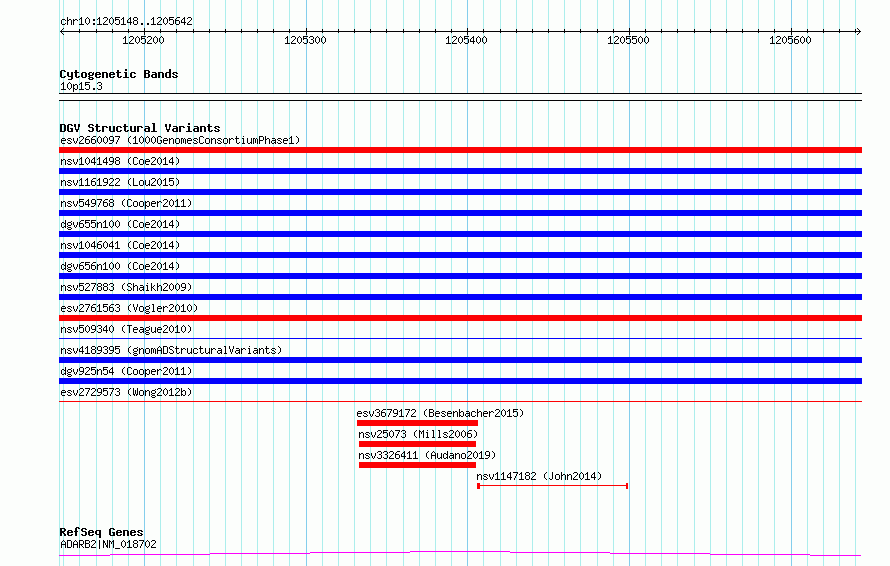Click the blue bar under nsv527883 (Shaikh2009)
This screenshot has height=566, width=890.
click(x=460, y=297)
